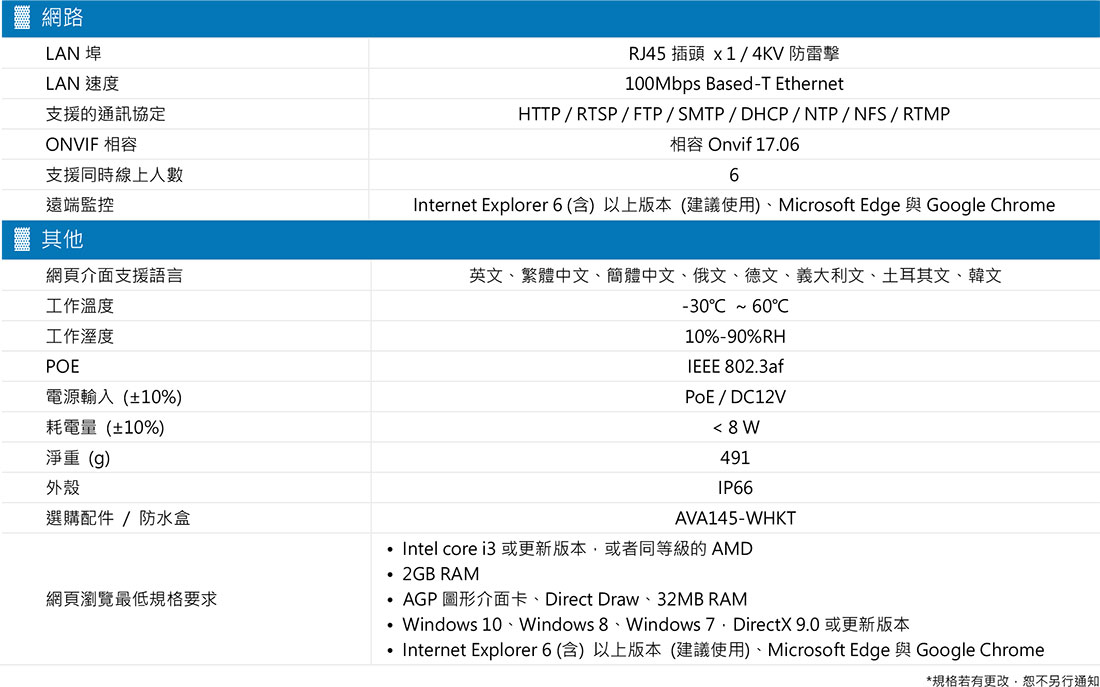Image resolution: width=1100 pixels, height=687 pixels.
Task: Click the 10%-90%RH humidity value
Action: click(735, 337)
